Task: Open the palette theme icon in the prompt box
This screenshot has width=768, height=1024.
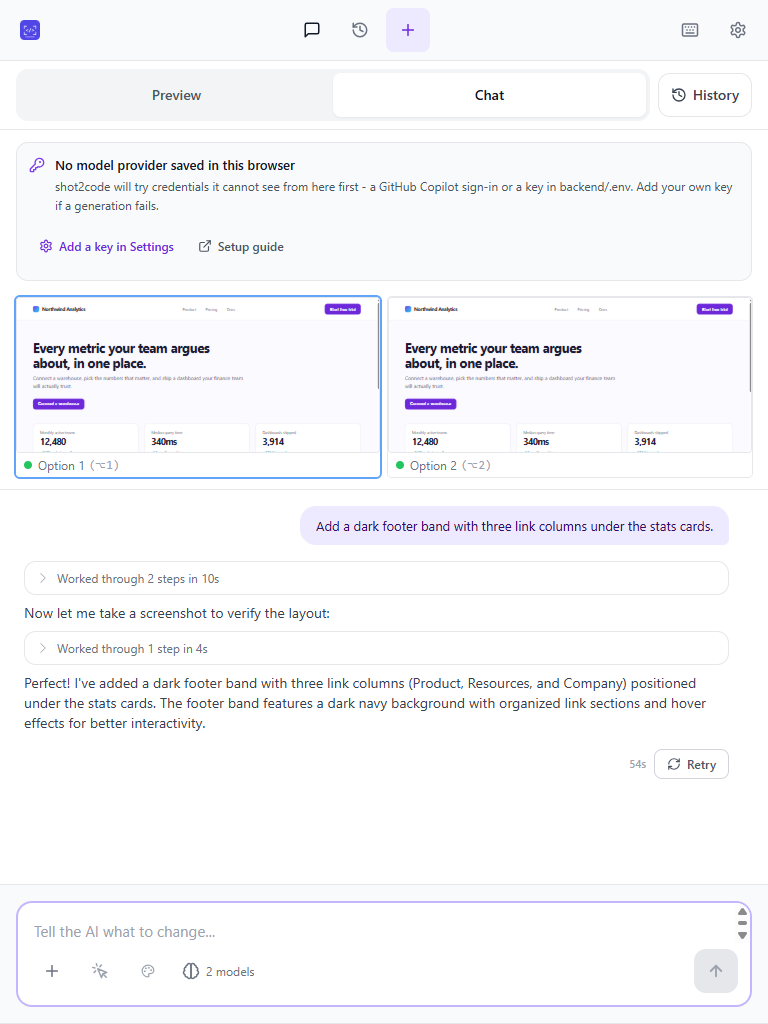Action: tap(148, 971)
